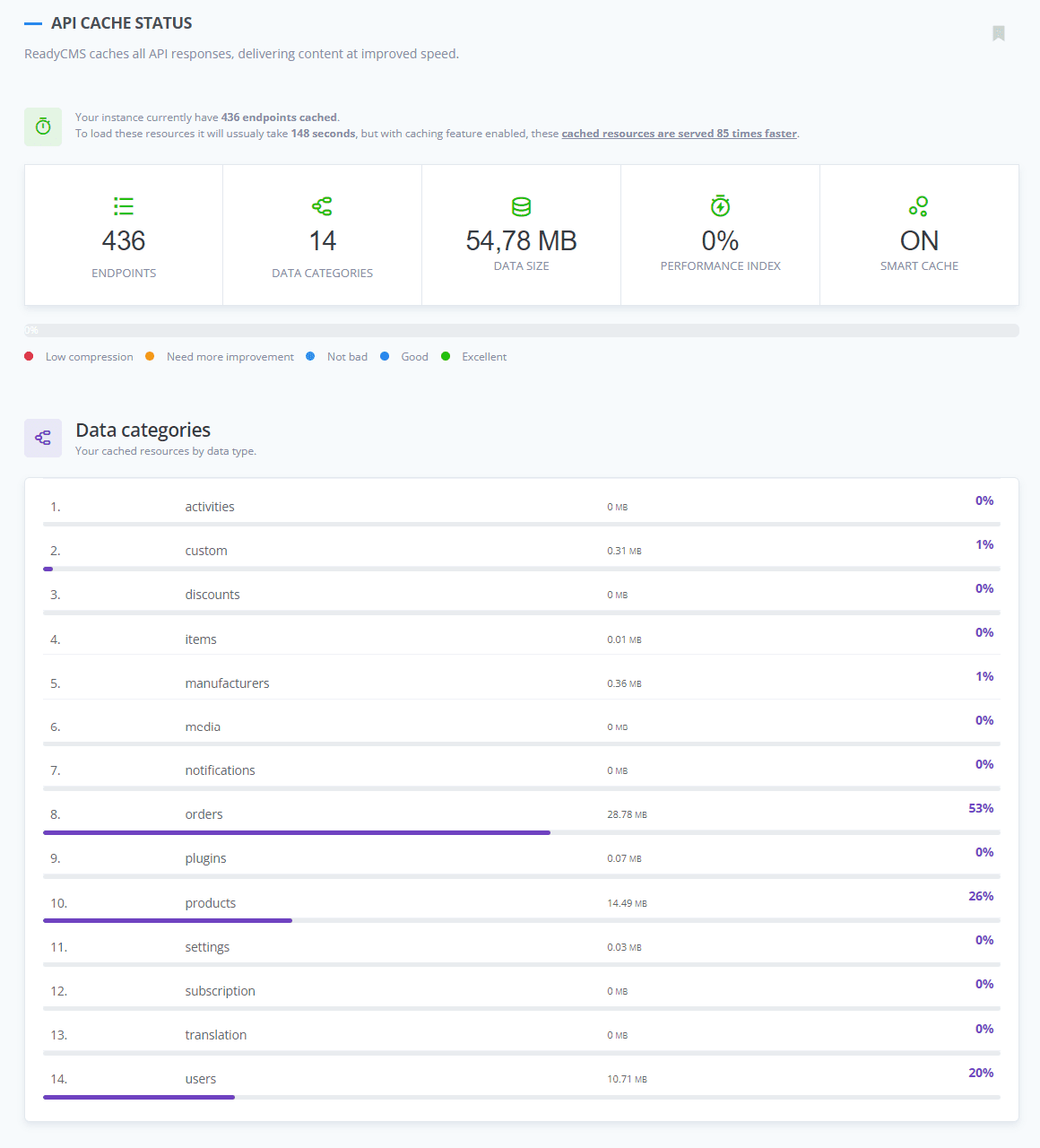Click the 26% products percentage
Viewport: 1040px width, 1148px height.
(x=981, y=896)
